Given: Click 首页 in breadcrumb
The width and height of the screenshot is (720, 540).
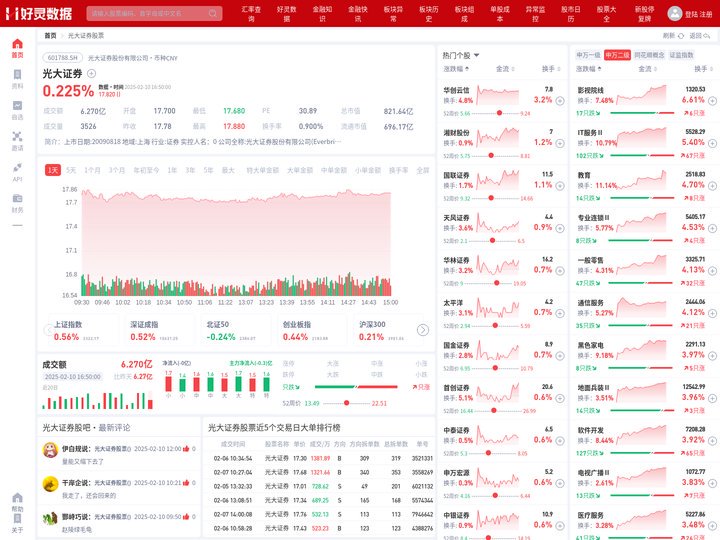Looking at the screenshot, I should (50, 35).
